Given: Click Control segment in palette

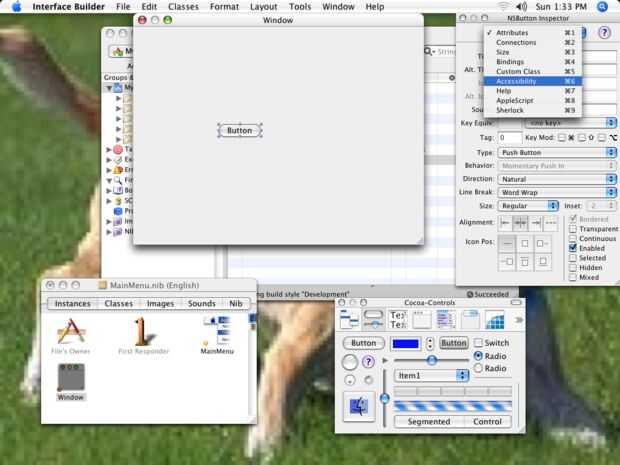Looking at the screenshot, I should click(487, 422).
